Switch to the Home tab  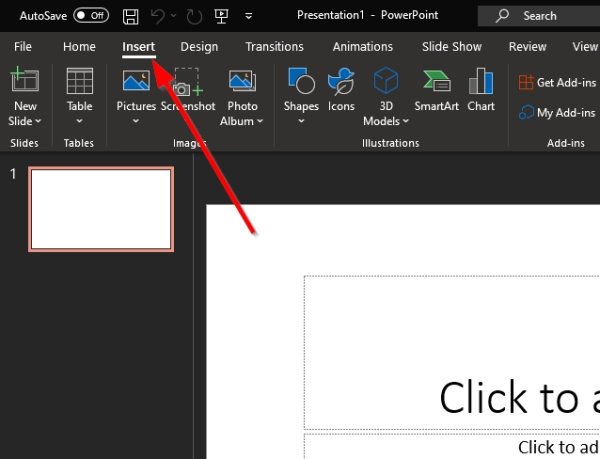pos(79,47)
